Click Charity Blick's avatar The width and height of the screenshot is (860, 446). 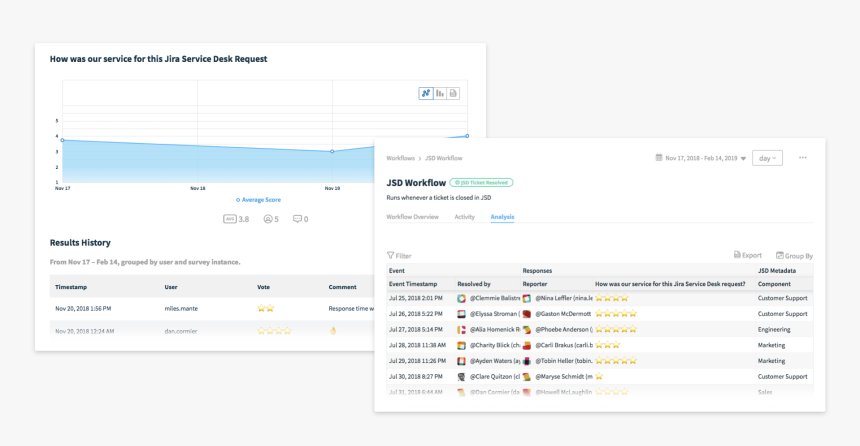461,346
